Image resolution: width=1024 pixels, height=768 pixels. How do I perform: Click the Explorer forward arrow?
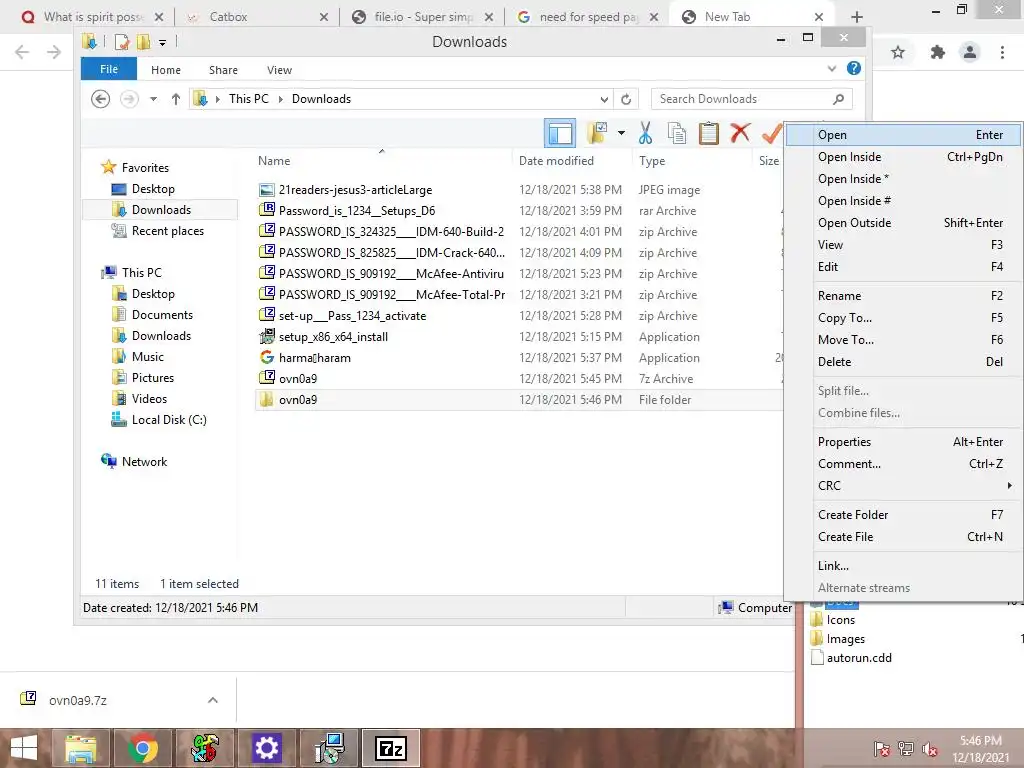pos(129,99)
